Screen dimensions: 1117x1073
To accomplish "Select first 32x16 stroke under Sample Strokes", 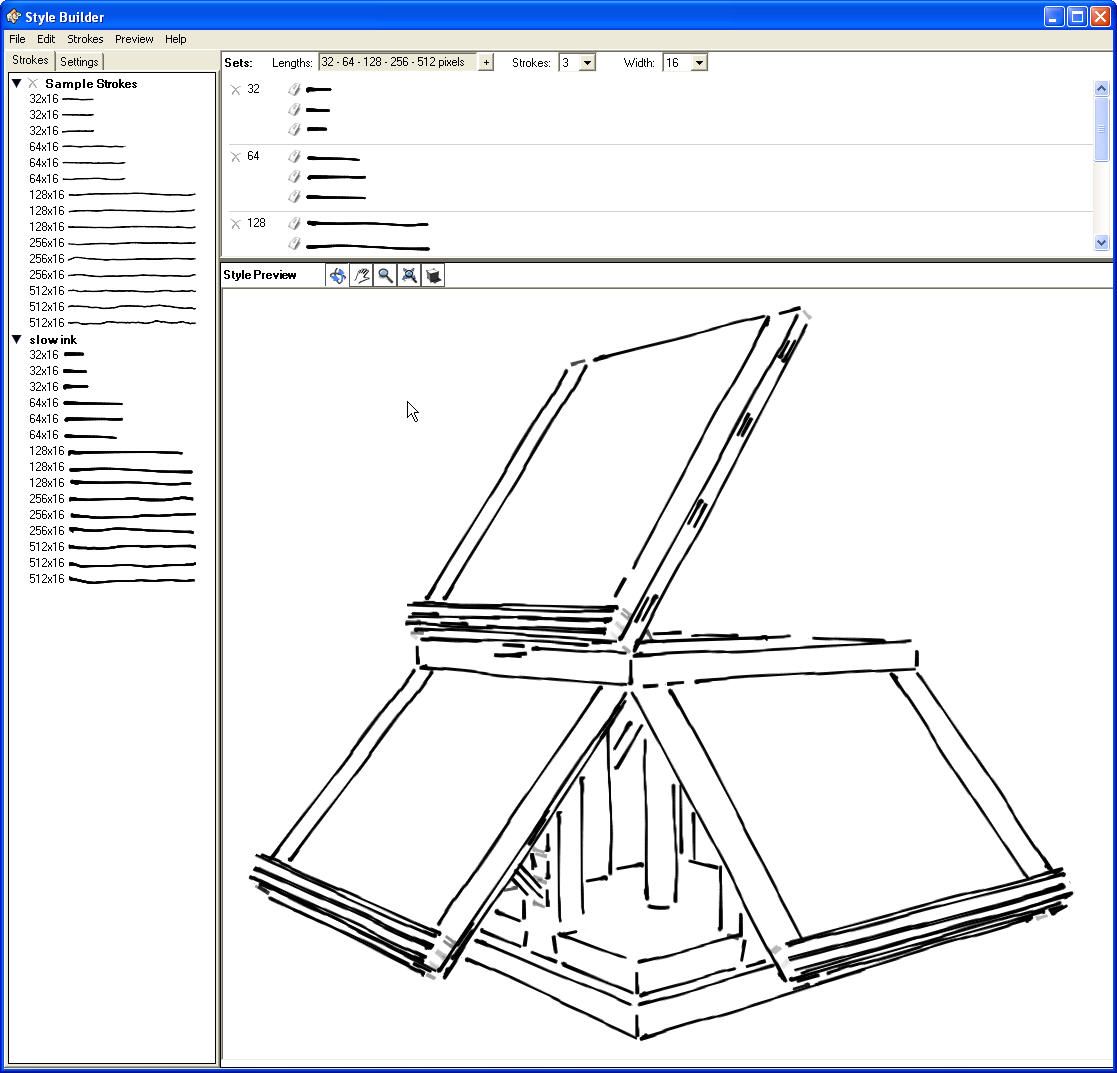I will [61, 99].
